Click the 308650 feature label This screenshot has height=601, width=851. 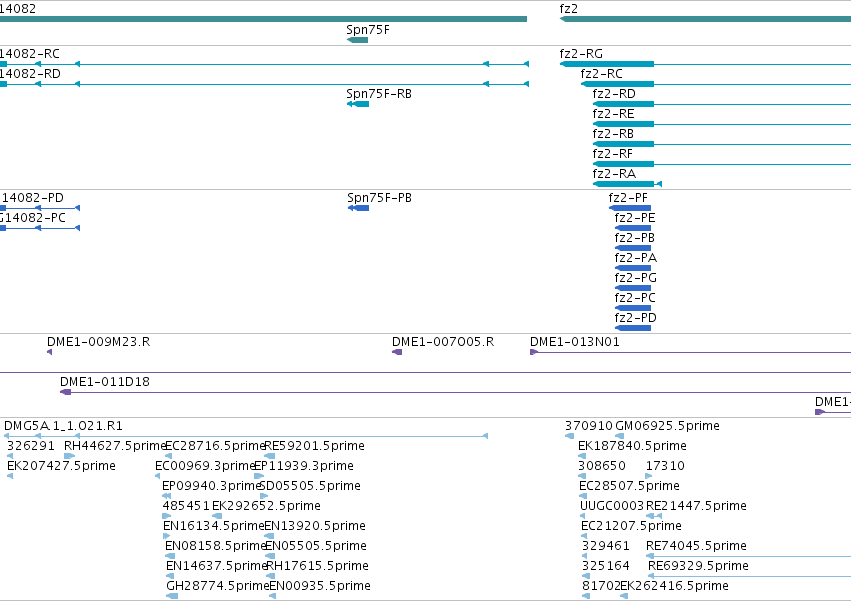602,466
